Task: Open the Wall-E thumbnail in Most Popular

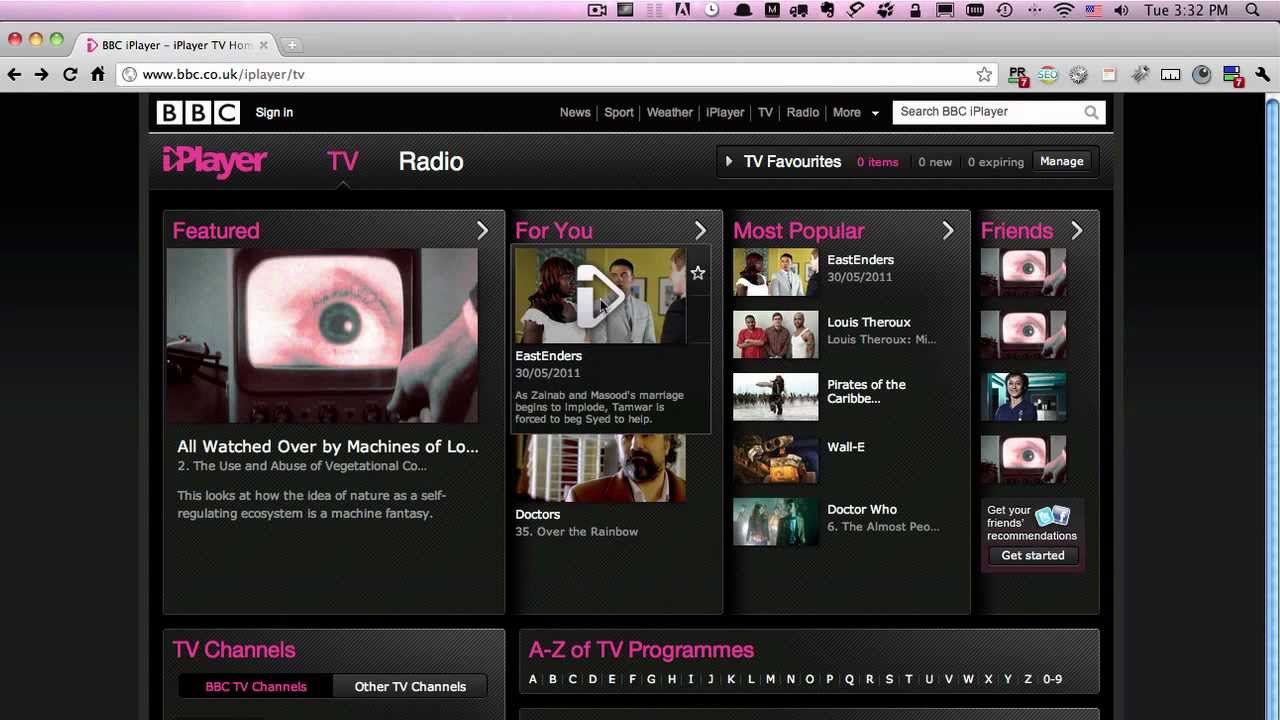Action: pyautogui.click(x=775, y=459)
